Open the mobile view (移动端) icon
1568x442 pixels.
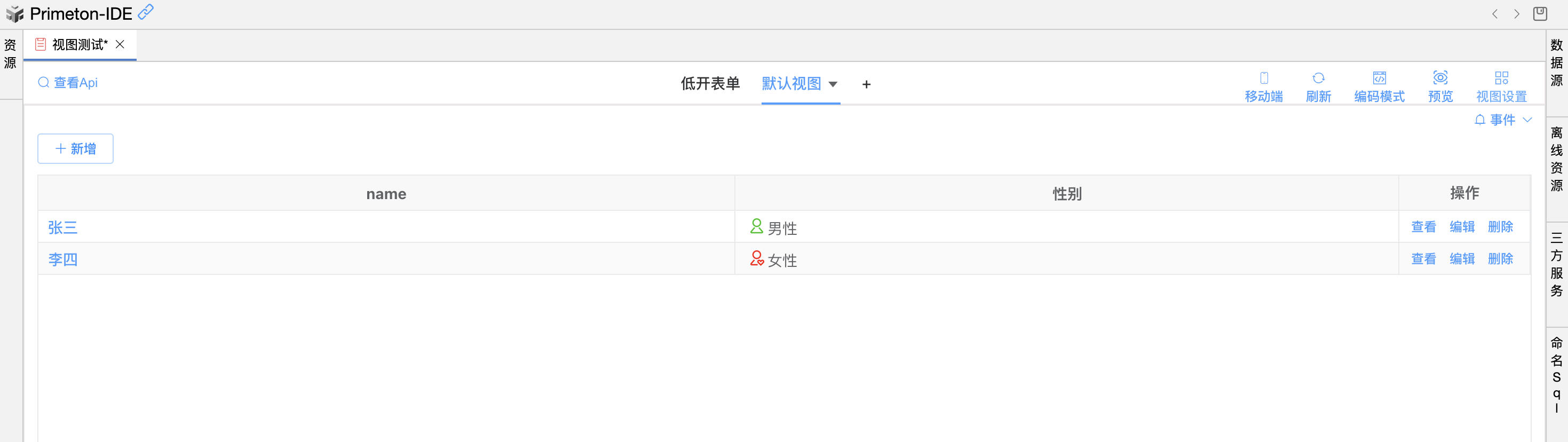pos(1264,78)
